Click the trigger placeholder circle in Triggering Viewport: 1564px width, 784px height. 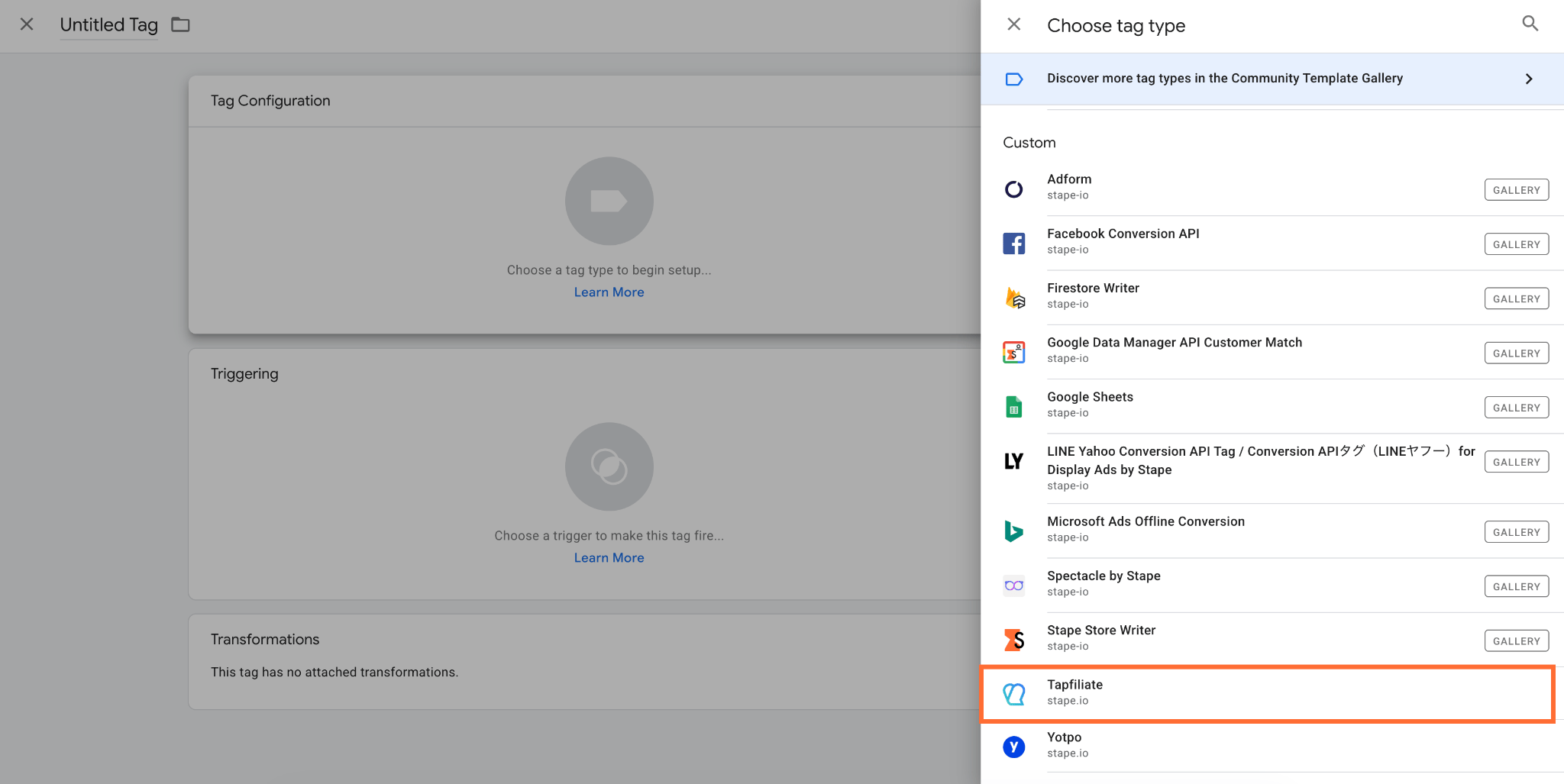coord(609,466)
